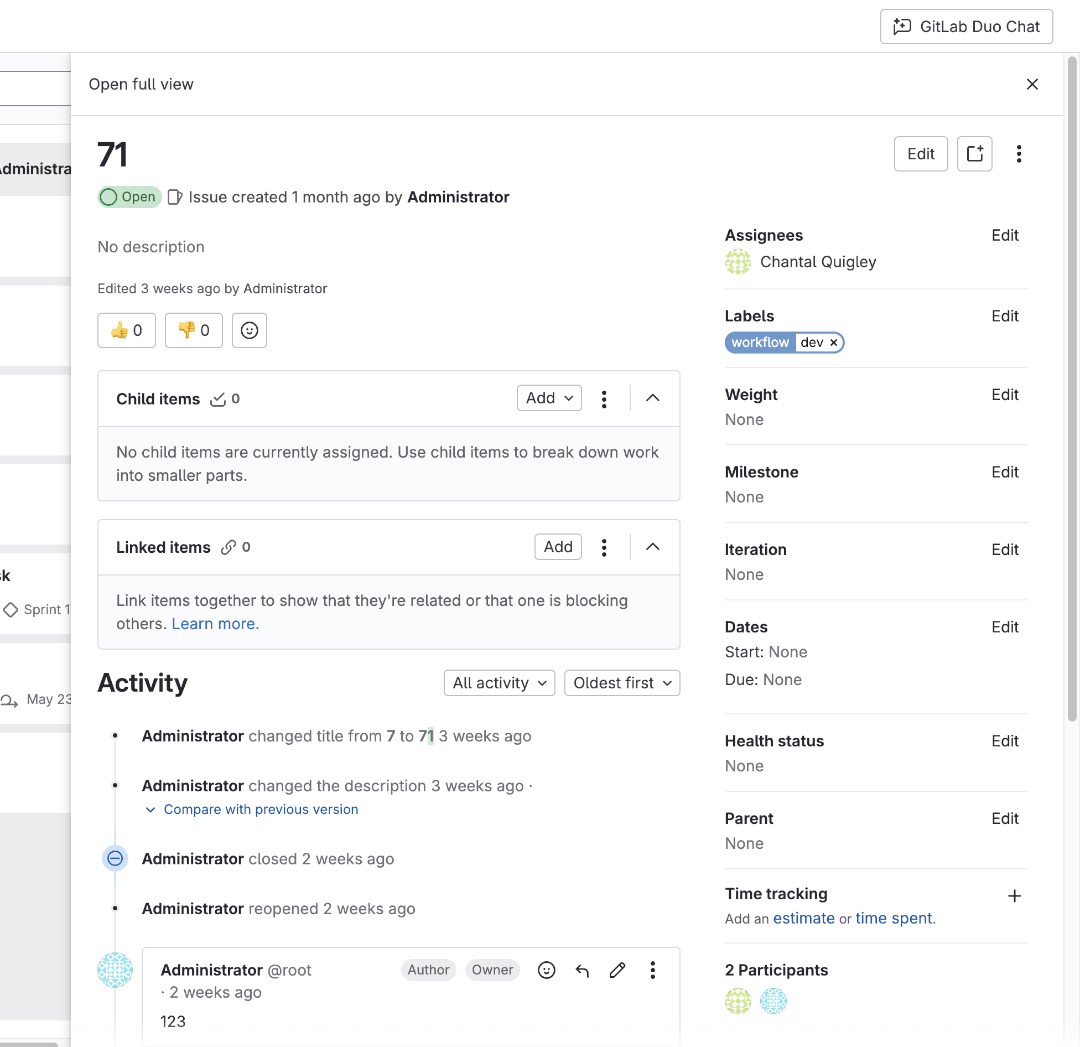The image size is (1080, 1047).
Task: Edit the 123 comment using pencil icon
Action: click(617, 969)
